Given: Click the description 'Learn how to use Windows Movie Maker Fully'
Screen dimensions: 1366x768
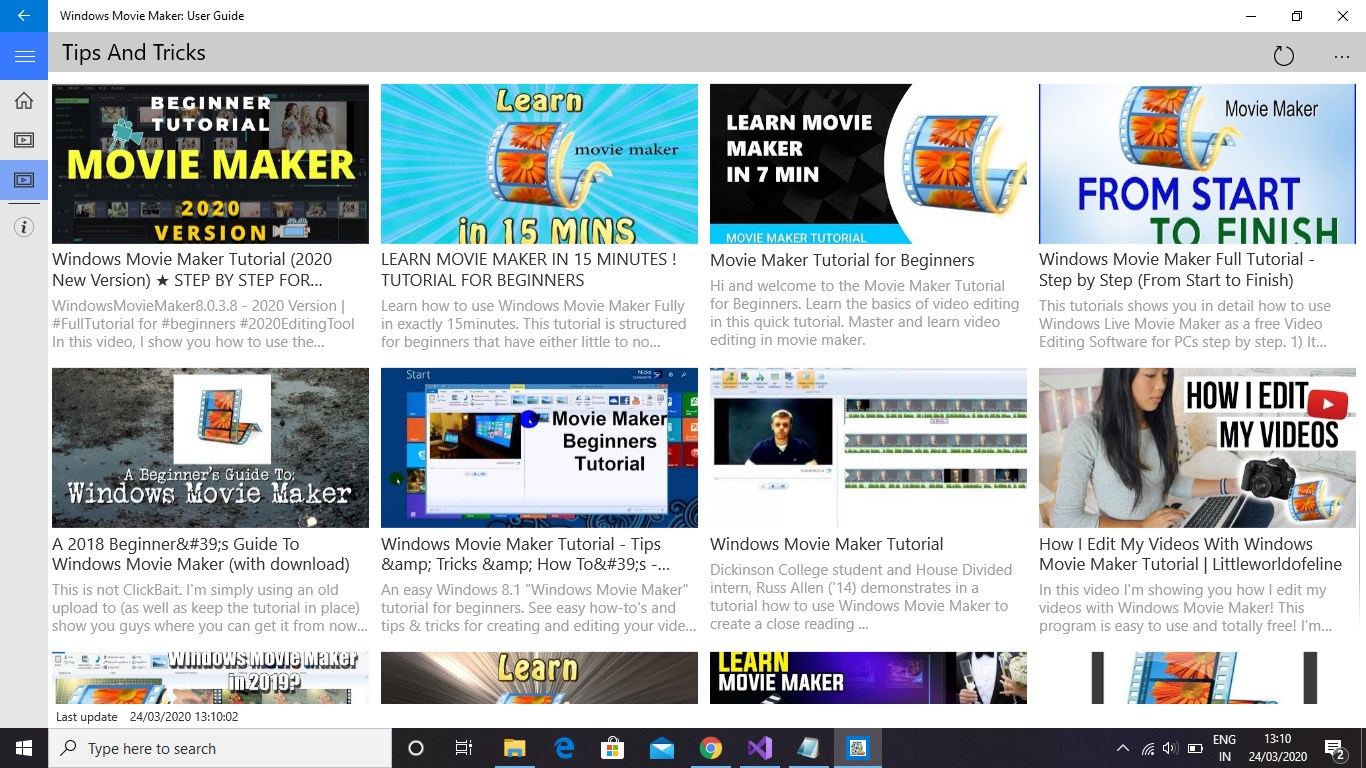Looking at the screenshot, I should 533,324.
